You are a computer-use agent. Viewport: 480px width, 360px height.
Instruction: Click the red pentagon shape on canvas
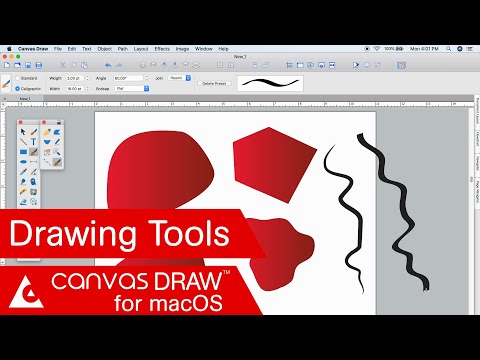pyautogui.click(x=274, y=165)
